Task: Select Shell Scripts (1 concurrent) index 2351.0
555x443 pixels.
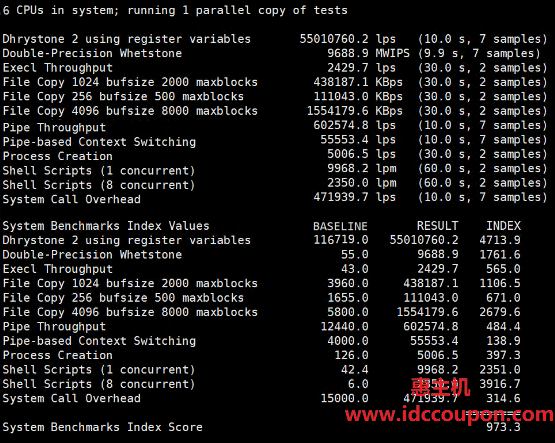Action: 500,369
